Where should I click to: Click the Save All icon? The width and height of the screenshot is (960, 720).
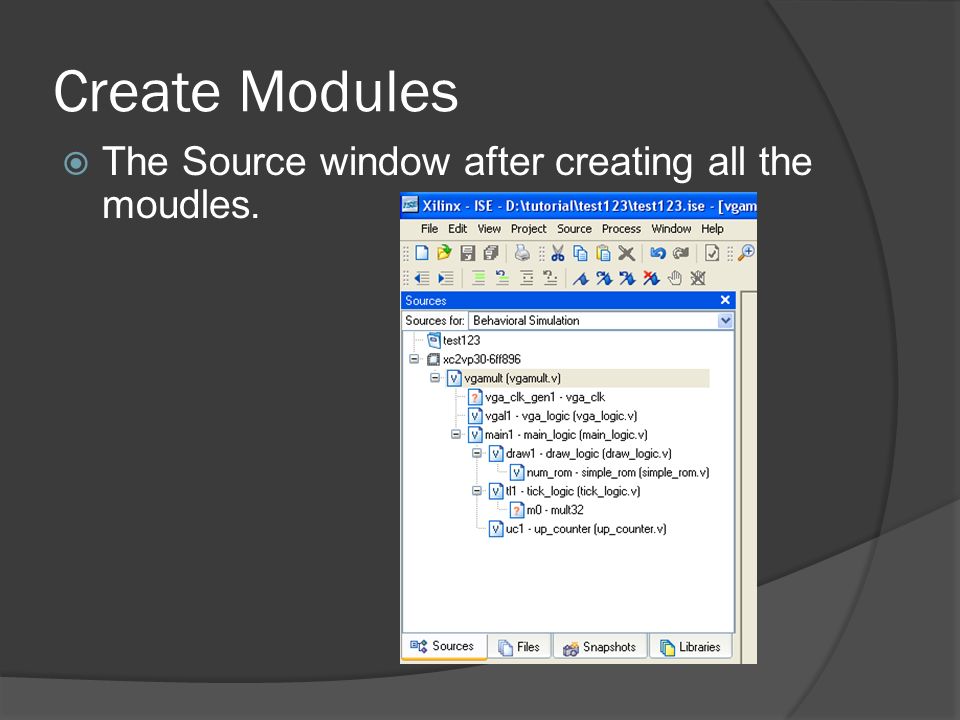[491, 253]
